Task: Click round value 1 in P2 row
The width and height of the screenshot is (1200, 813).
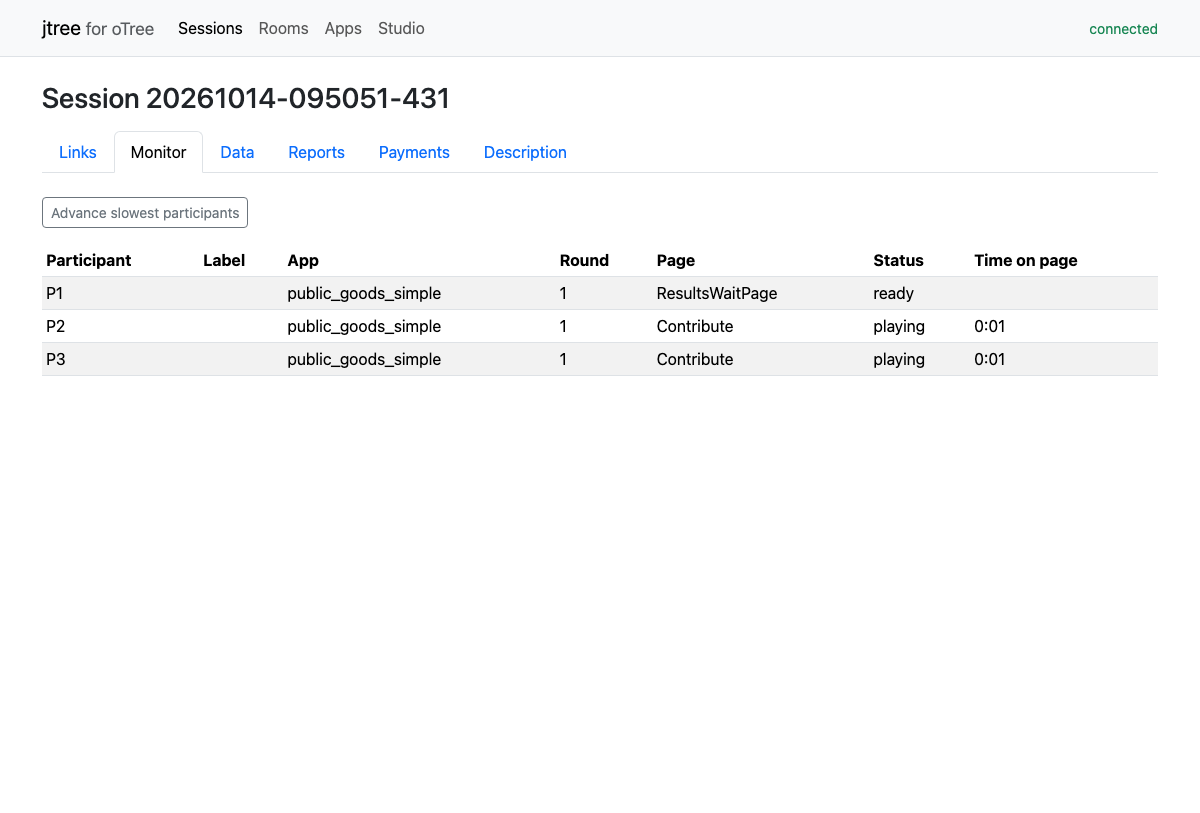Action: click(563, 326)
